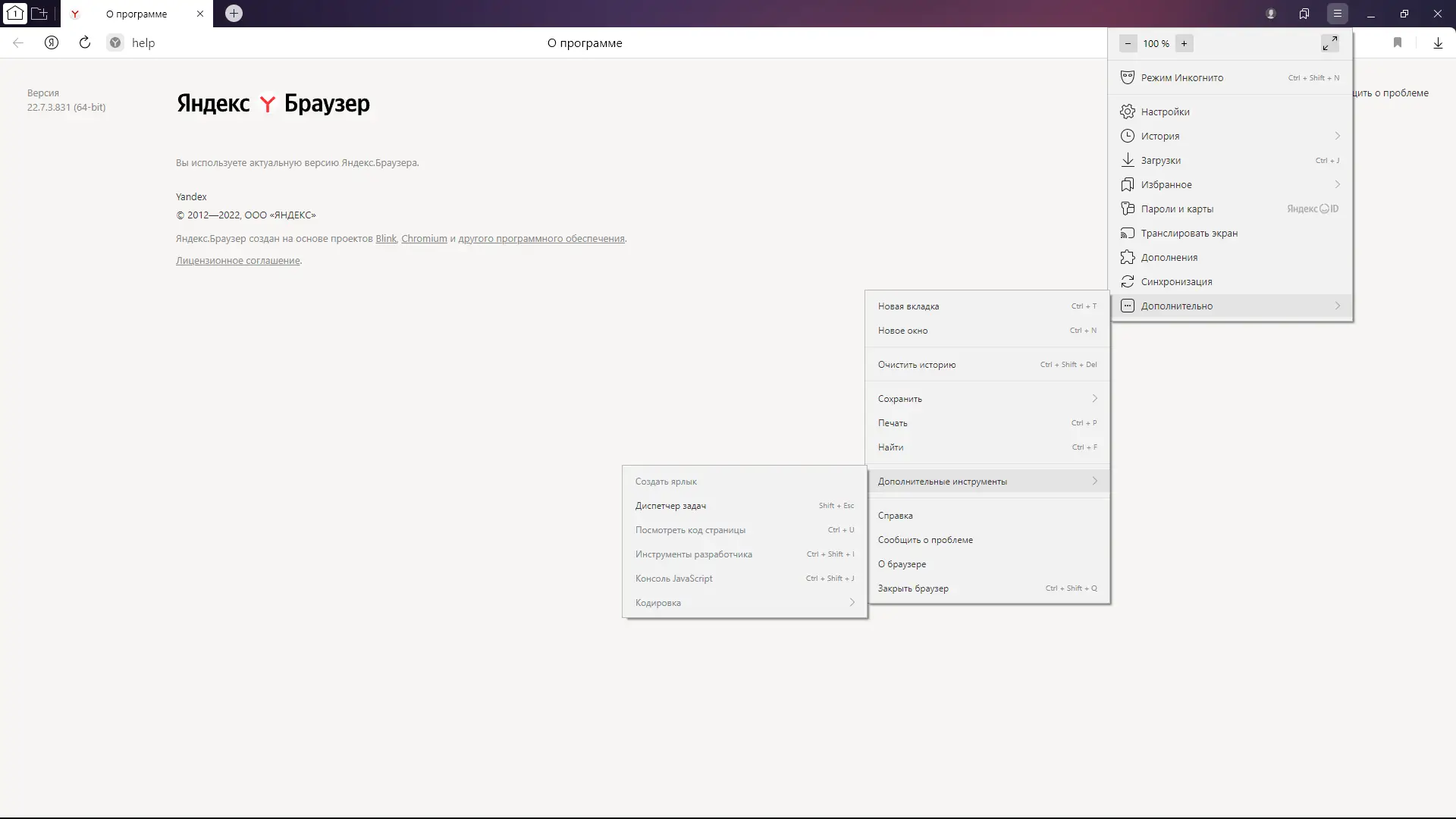Click the History clock icon
Viewport: 1456px width, 819px height.
(1128, 136)
